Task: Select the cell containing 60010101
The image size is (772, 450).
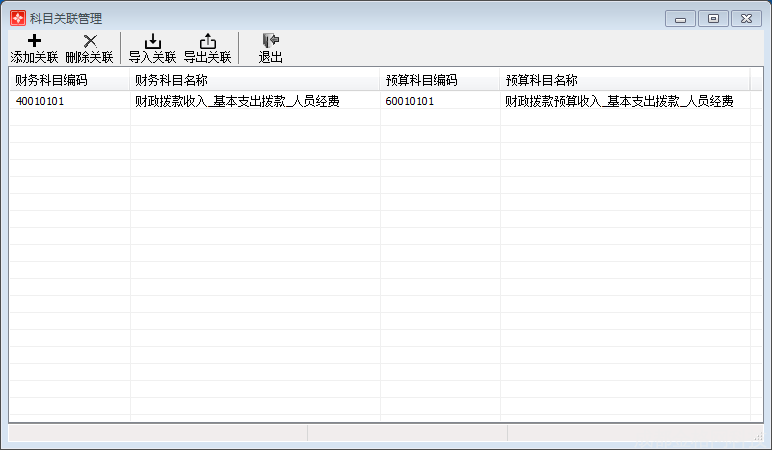Action: [x=409, y=101]
